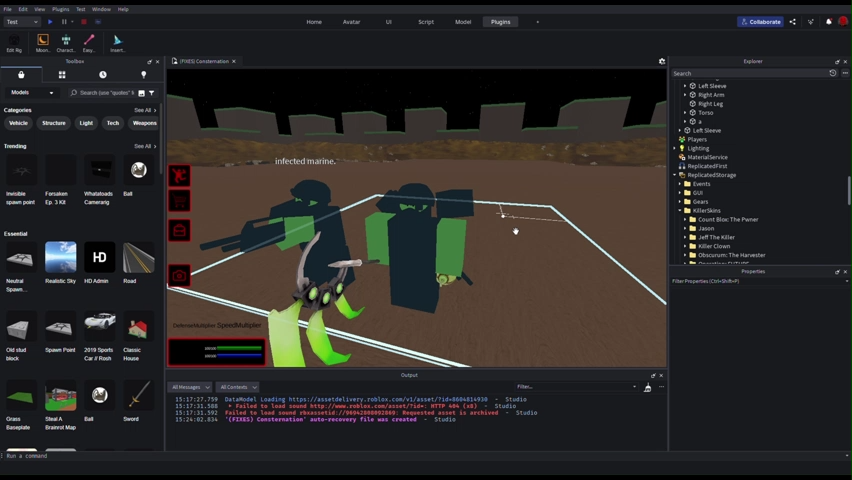Collapse the KillerSkins folder
Screen dimensions: 852x480
(680, 210)
